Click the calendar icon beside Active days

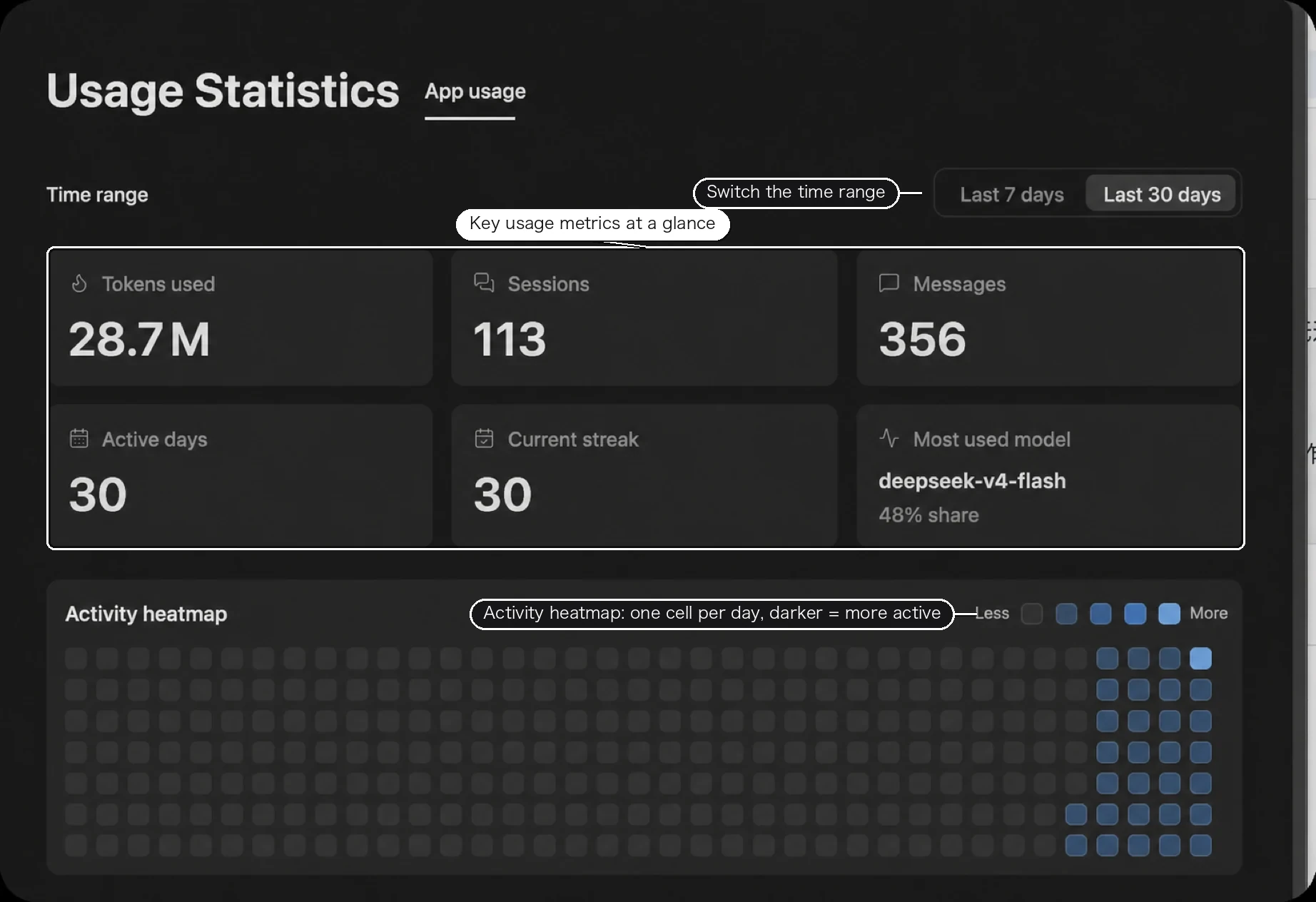pyautogui.click(x=79, y=438)
